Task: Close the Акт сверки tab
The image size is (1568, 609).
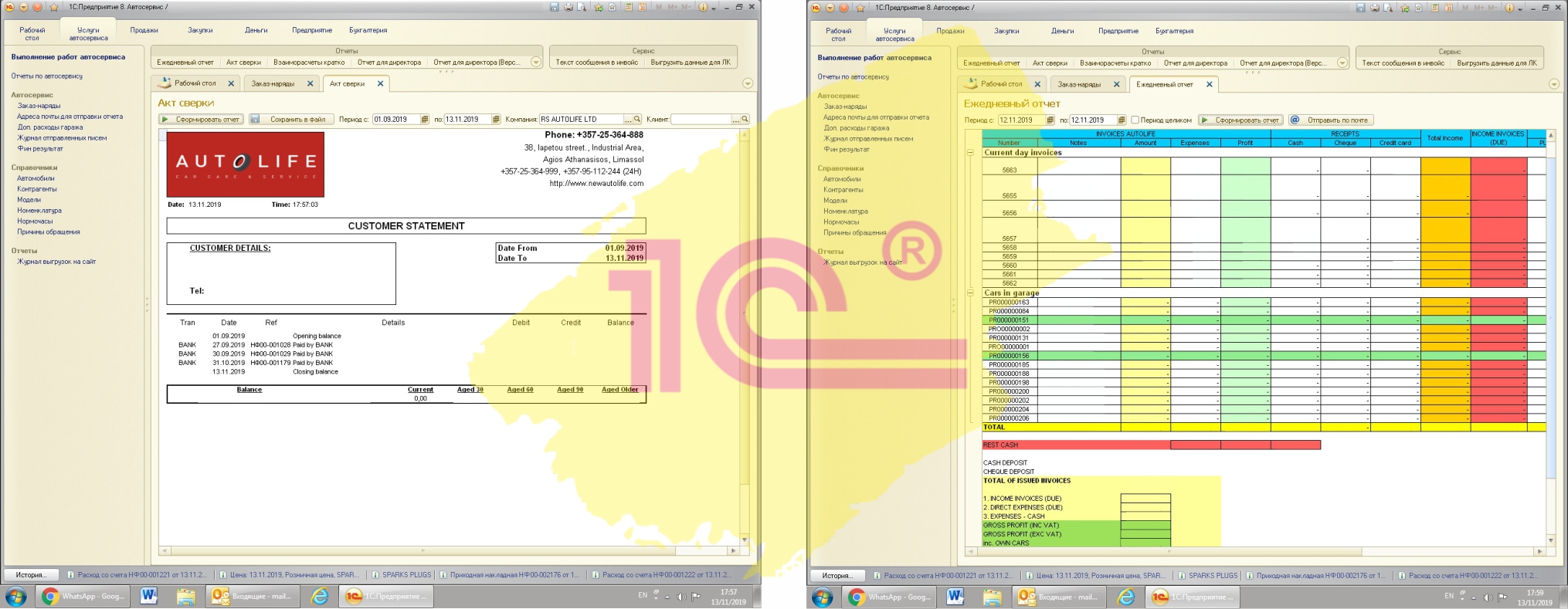Action: click(x=381, y=83)
